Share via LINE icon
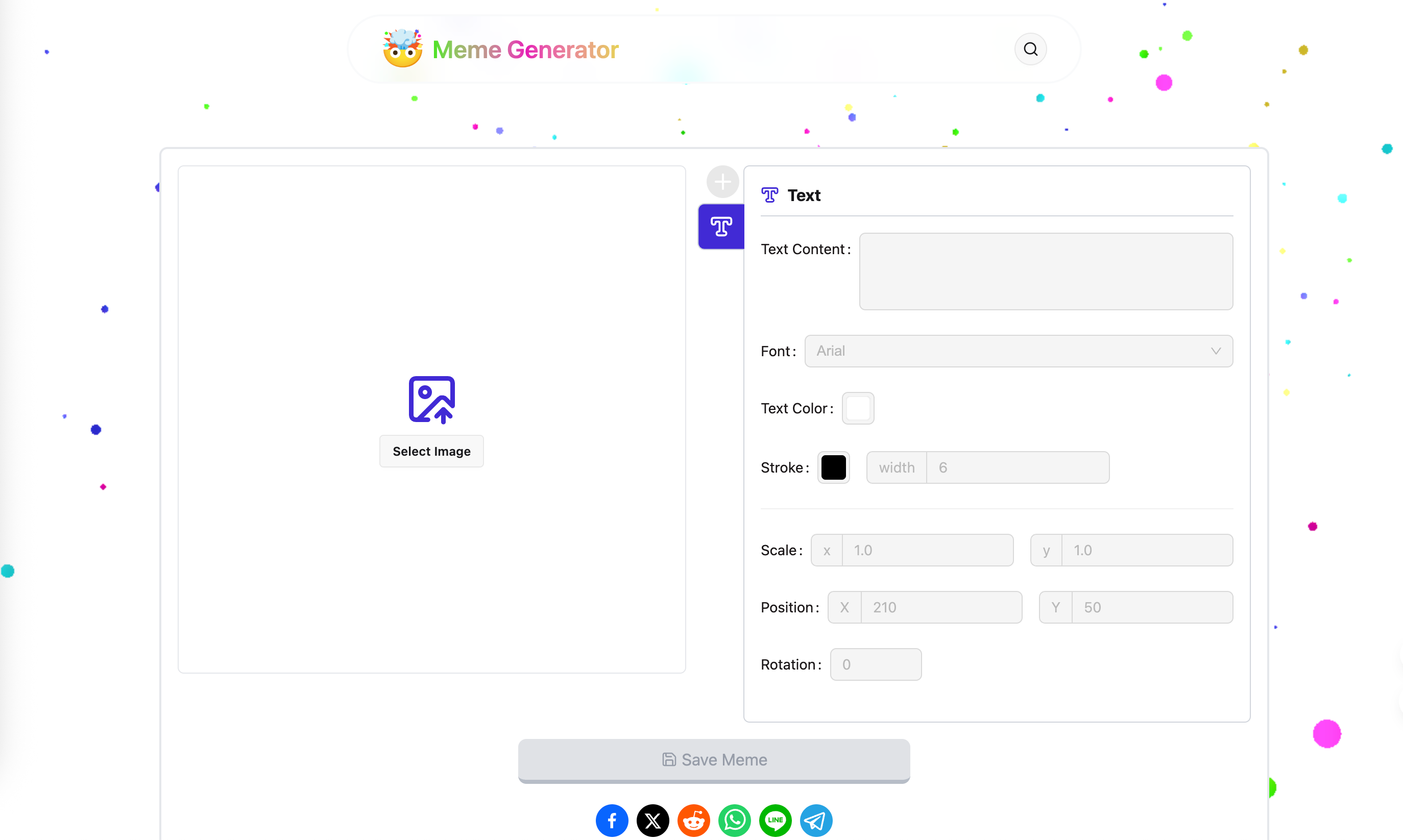1403x840 pixels. coord(775,820)
